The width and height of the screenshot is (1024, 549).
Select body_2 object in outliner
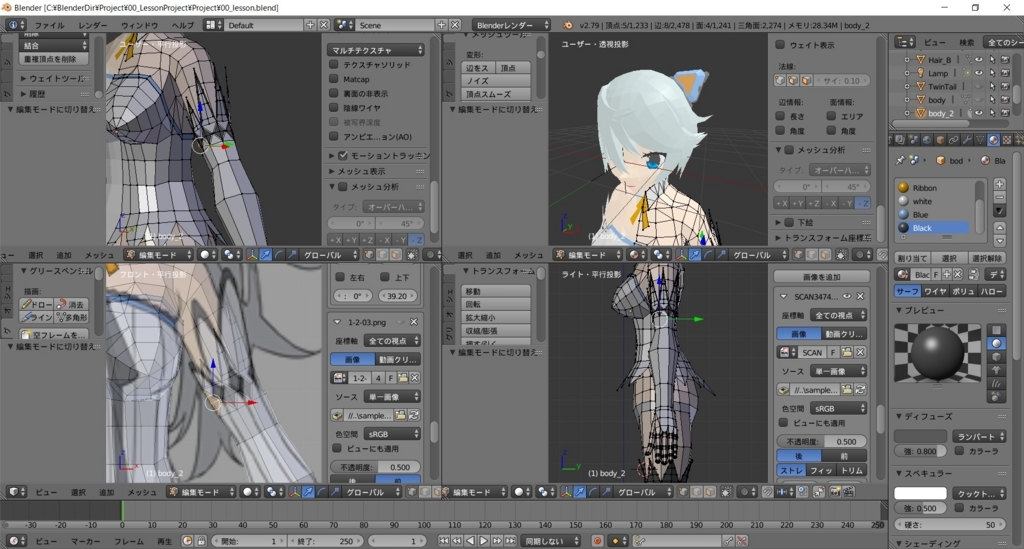click(940, 114)
